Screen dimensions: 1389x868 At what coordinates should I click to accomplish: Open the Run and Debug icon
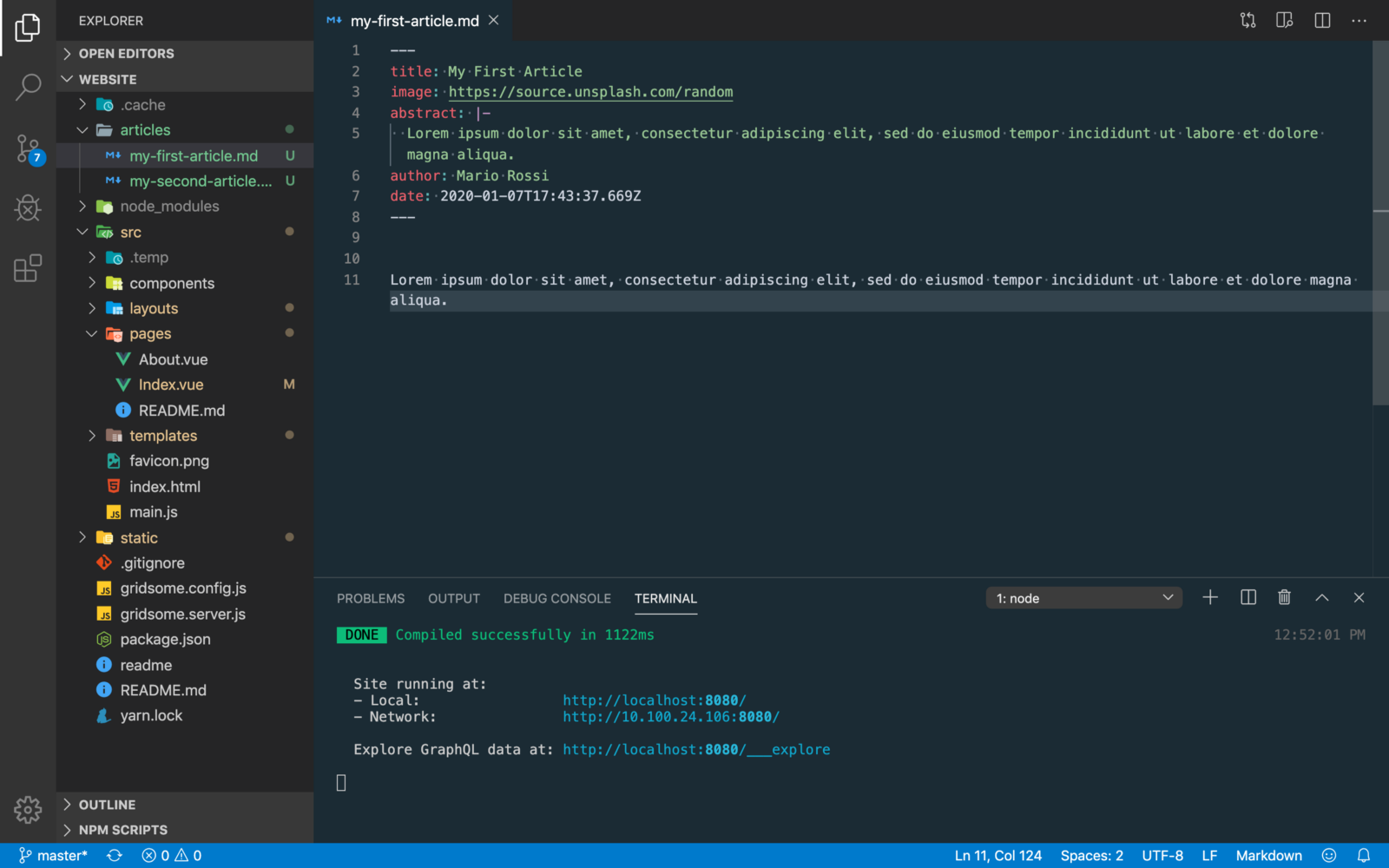(x=29, y=208)
